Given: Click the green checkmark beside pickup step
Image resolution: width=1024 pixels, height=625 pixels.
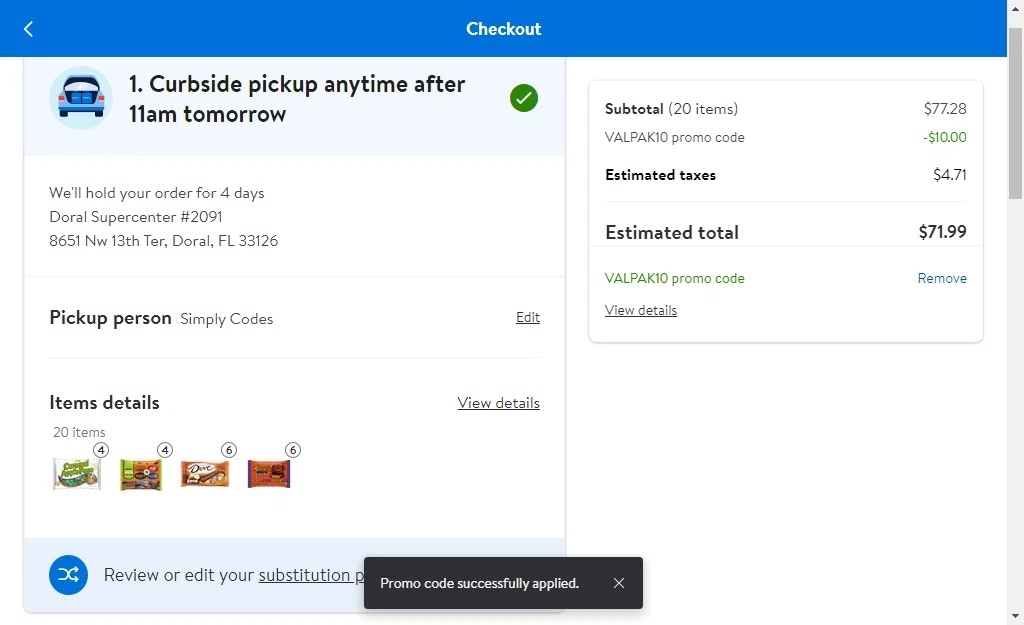Looking at the screenshot, I should [x=524, y=98].
